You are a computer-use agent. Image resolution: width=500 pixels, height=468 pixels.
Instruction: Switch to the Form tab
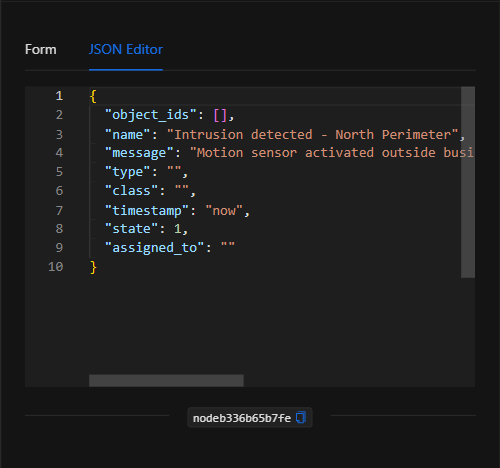point(41,49)
